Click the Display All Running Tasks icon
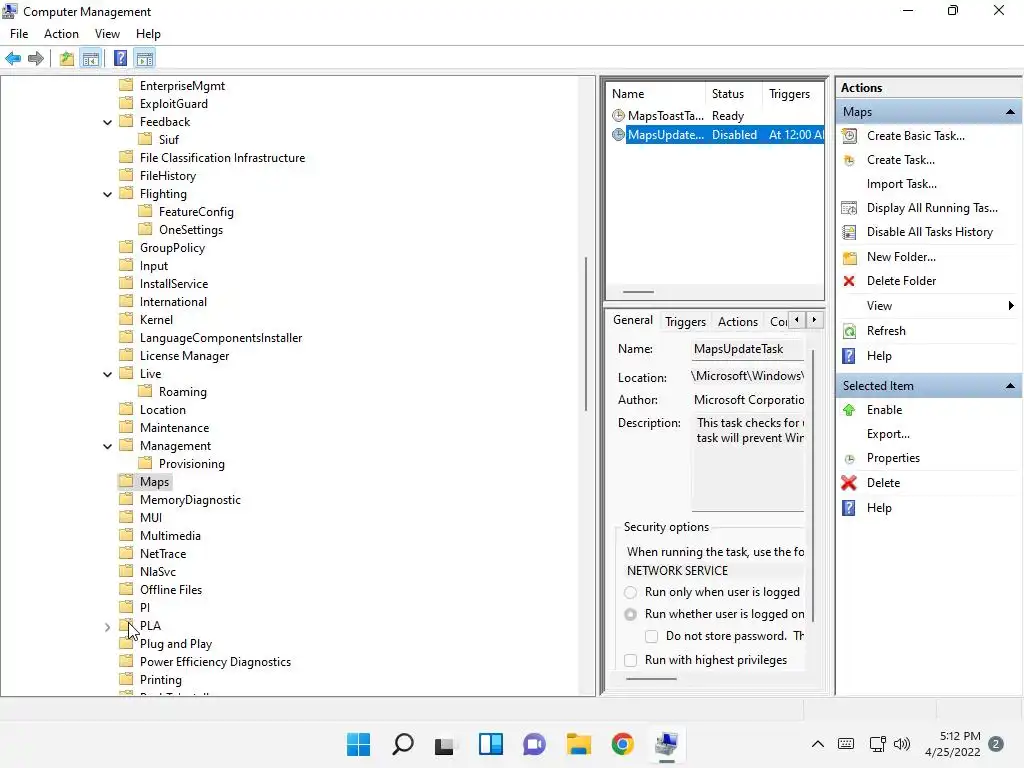The width and height of the screenshot is (1024, 768). pyautogui.click(x=849, y=208)
